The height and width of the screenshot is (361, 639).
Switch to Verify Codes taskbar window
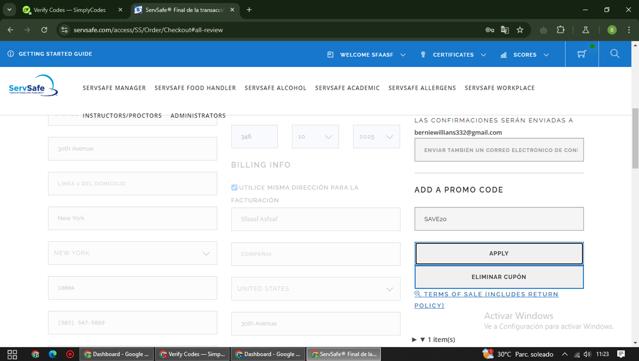coord(193,354)
